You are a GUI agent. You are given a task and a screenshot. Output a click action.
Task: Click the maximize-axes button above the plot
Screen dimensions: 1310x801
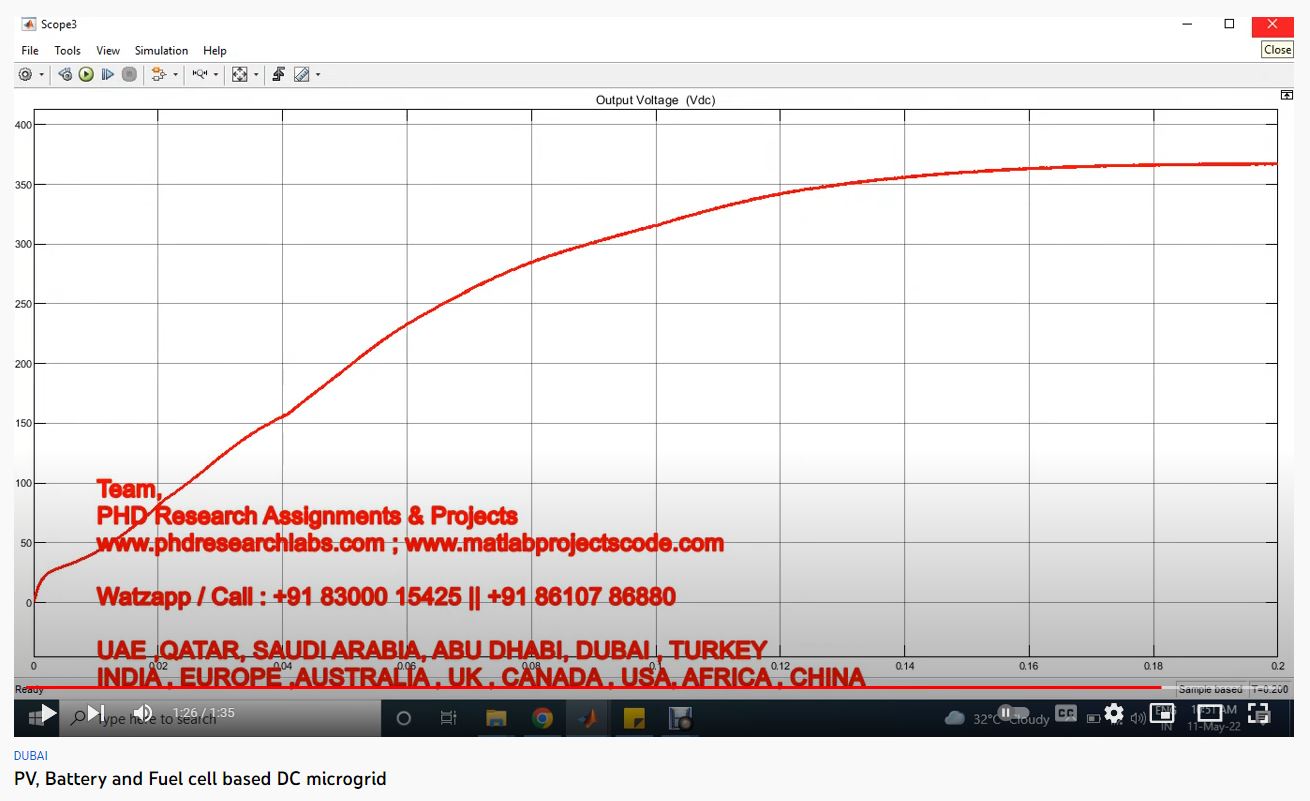click(x=1287, y=94)
